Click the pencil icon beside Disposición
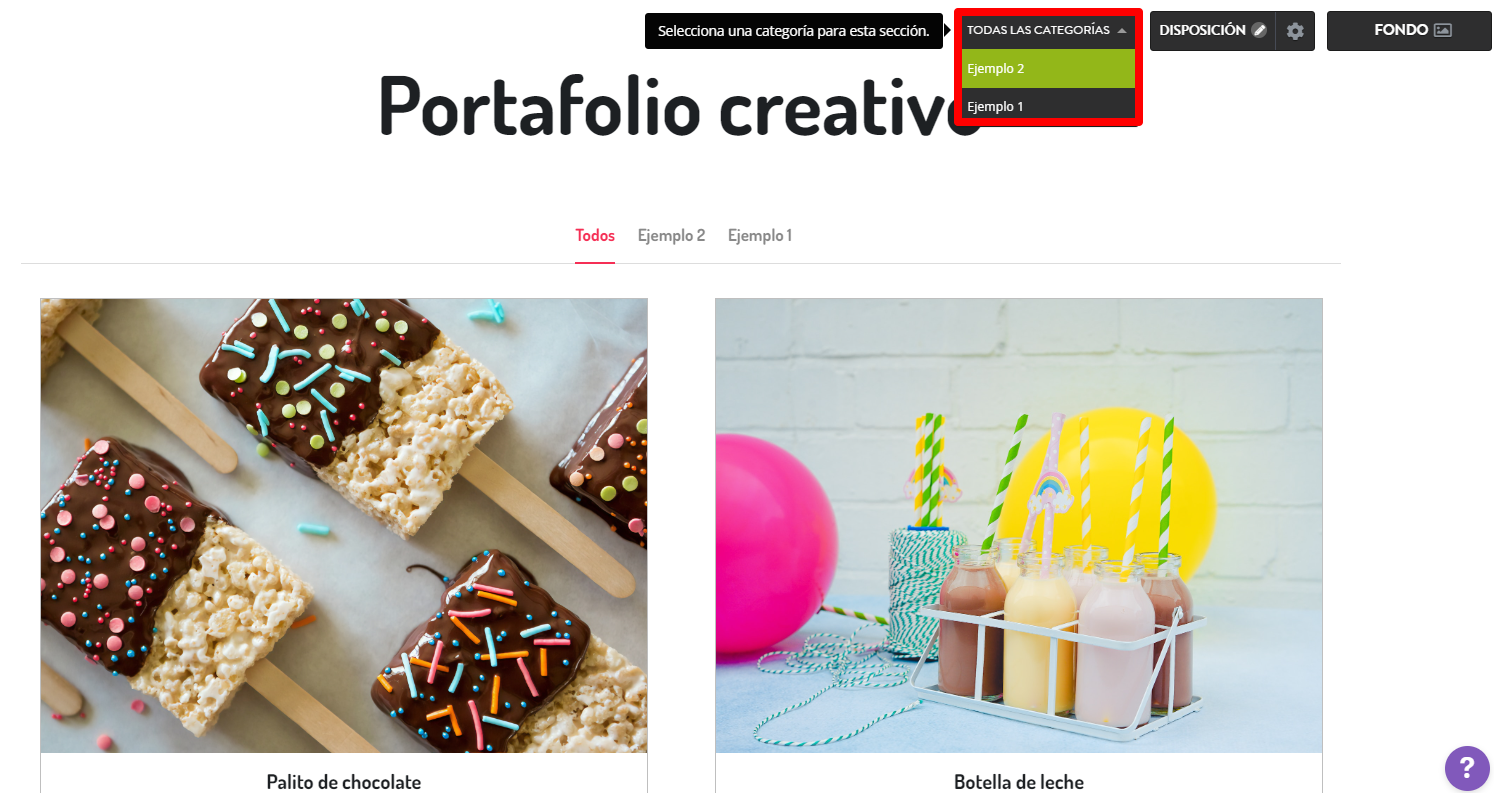Image resolution: width=1494 pixels, height=793 pixels. [1259, 31]
